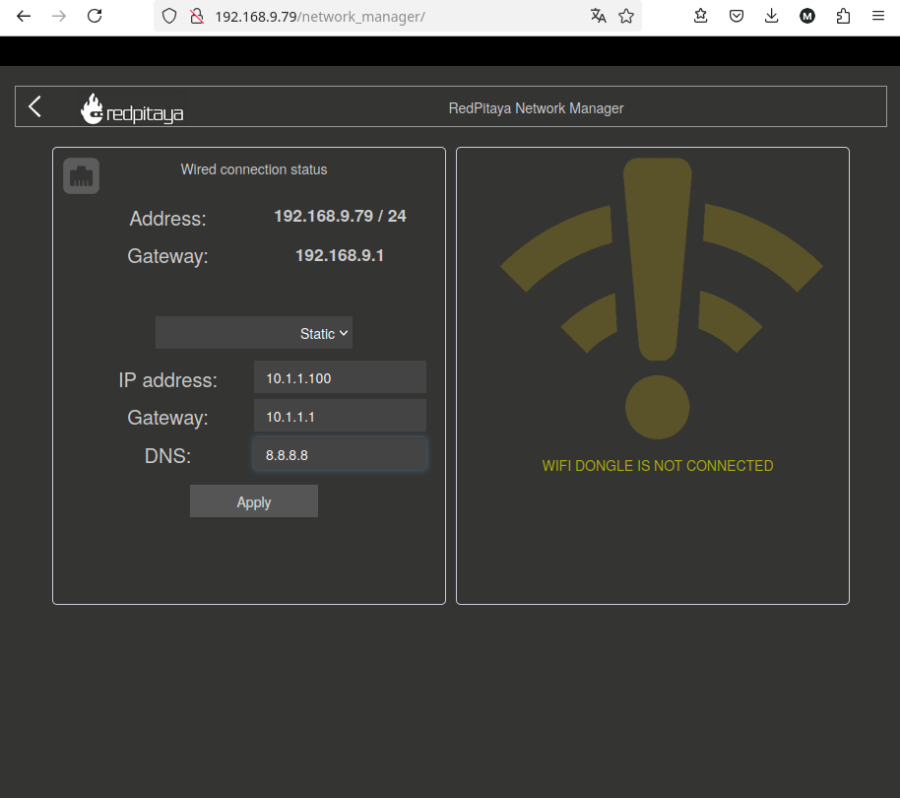This screenshot has height=798, width=900.
Task: Open the browser downloads icon
Action: pyautogui.click(x=771, y=16)
